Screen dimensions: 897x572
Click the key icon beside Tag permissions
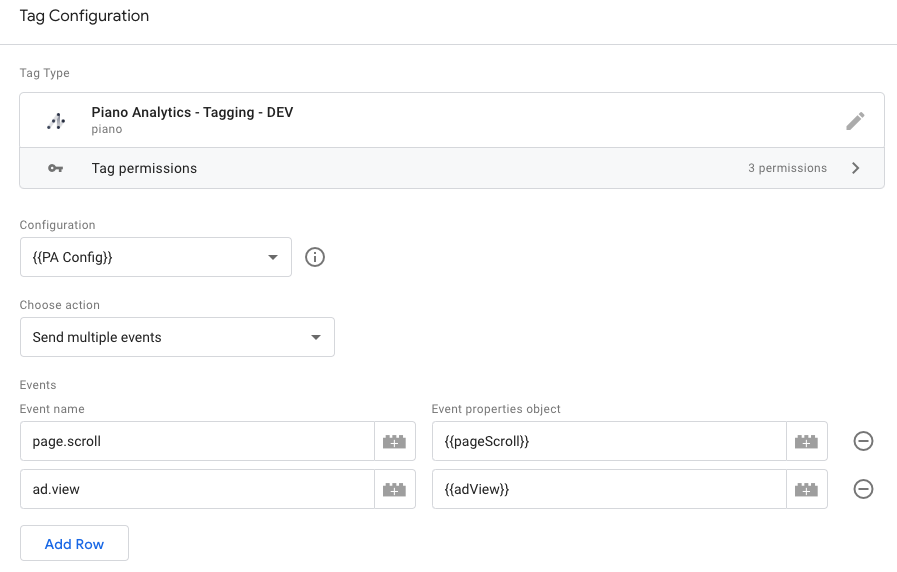(x=56, y=168)
